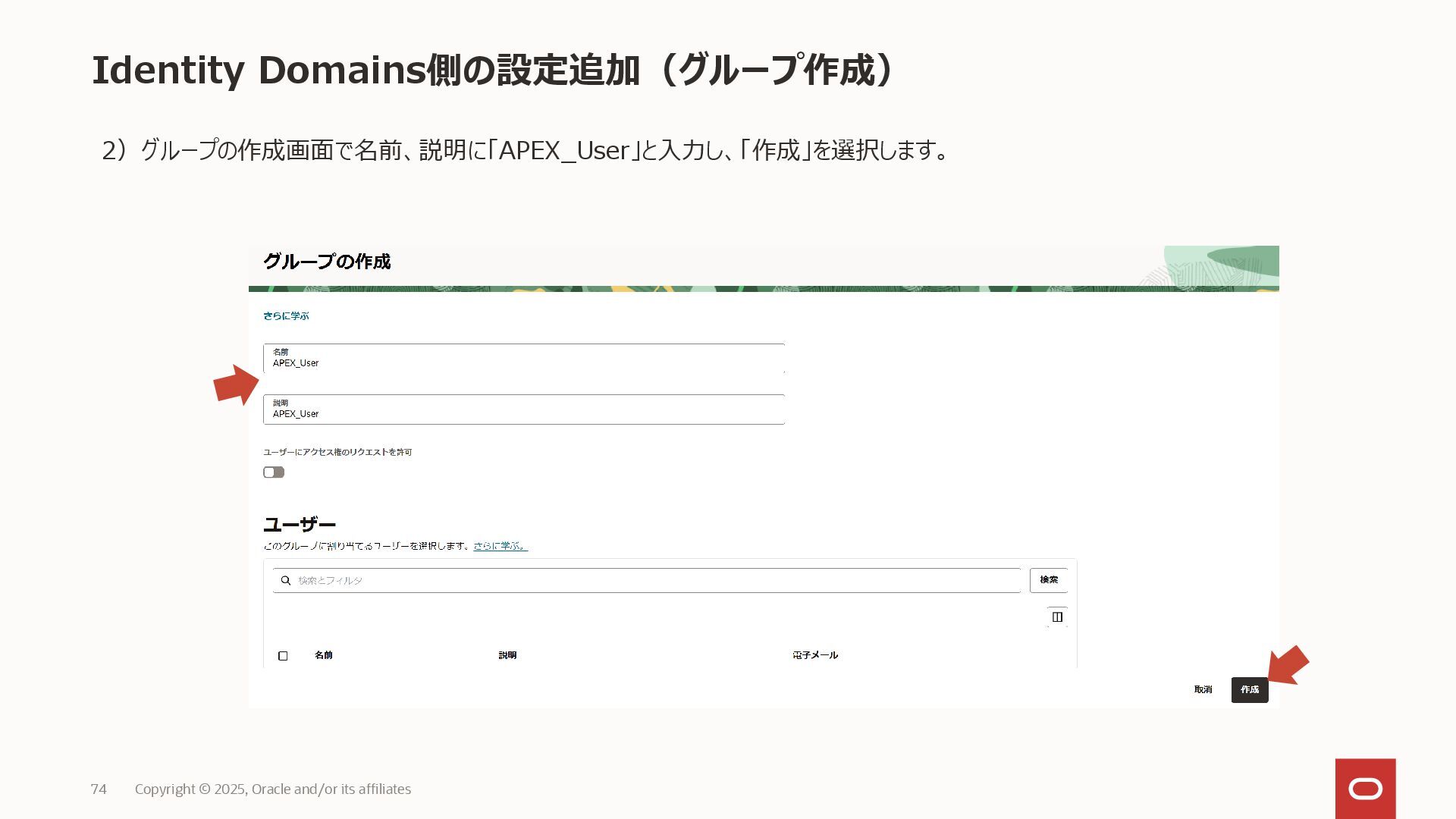Open the column layout icon in users table

pyautogui.click(x=1057, y=617)
